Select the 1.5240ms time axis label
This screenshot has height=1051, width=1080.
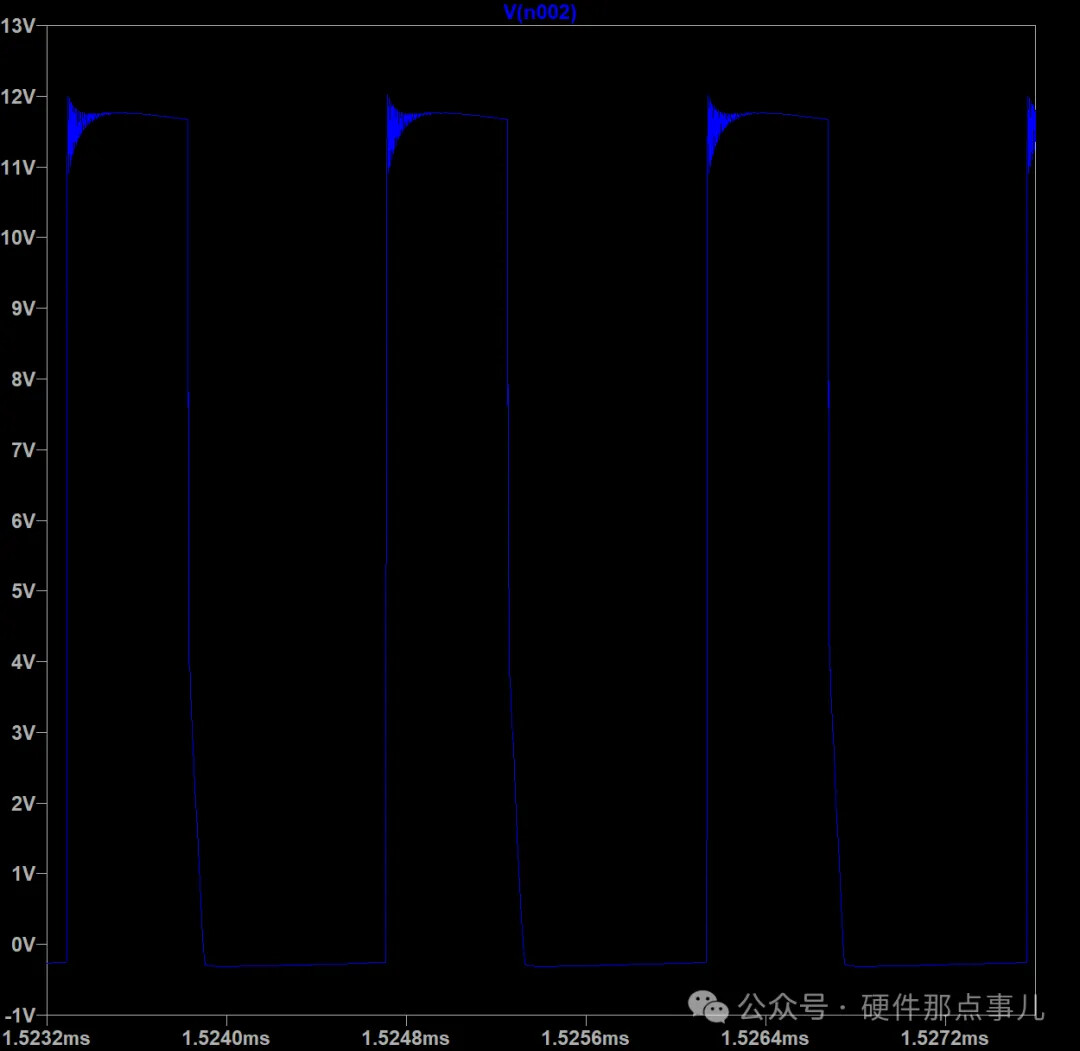(227, 1038)
